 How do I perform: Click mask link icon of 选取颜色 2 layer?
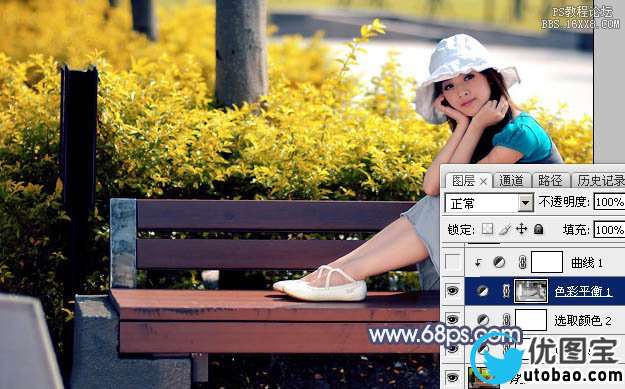pos(506,320)
